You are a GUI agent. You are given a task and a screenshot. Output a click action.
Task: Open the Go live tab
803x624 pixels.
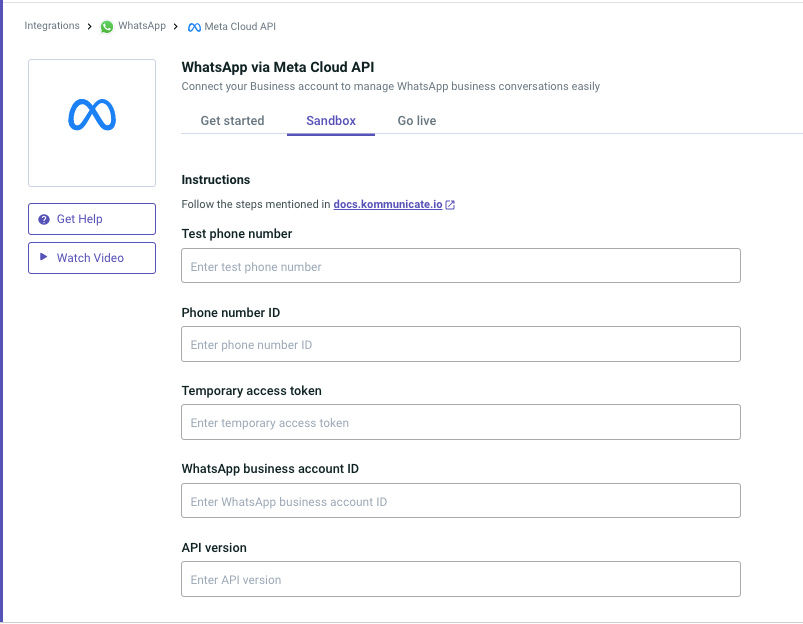(416, 121)
